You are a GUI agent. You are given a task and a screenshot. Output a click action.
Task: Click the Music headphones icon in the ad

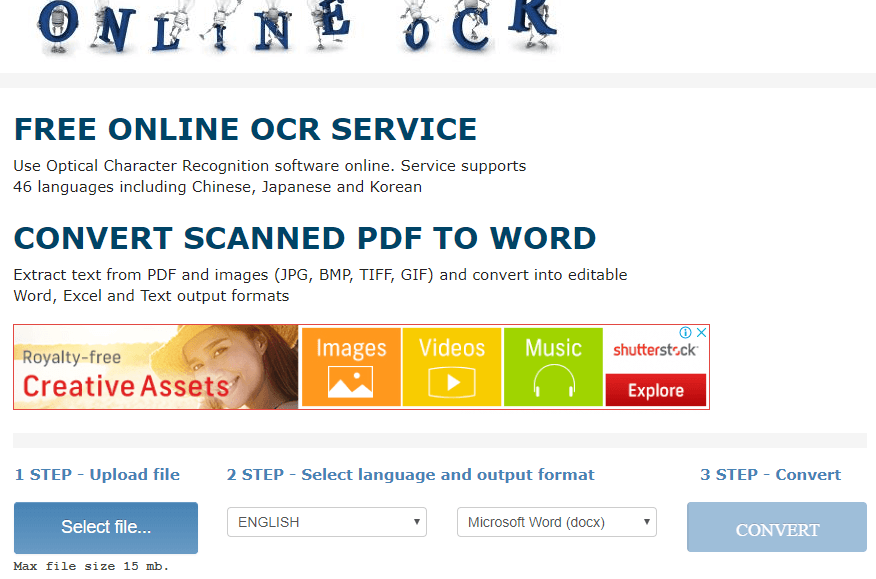coord(552,380)
